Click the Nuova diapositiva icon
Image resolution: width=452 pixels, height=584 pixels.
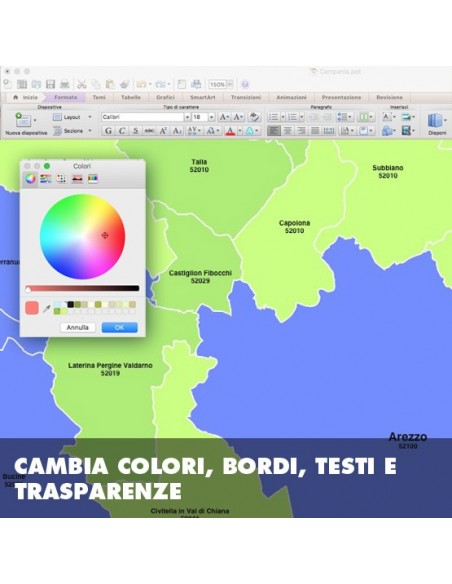[x=23, y=120]
